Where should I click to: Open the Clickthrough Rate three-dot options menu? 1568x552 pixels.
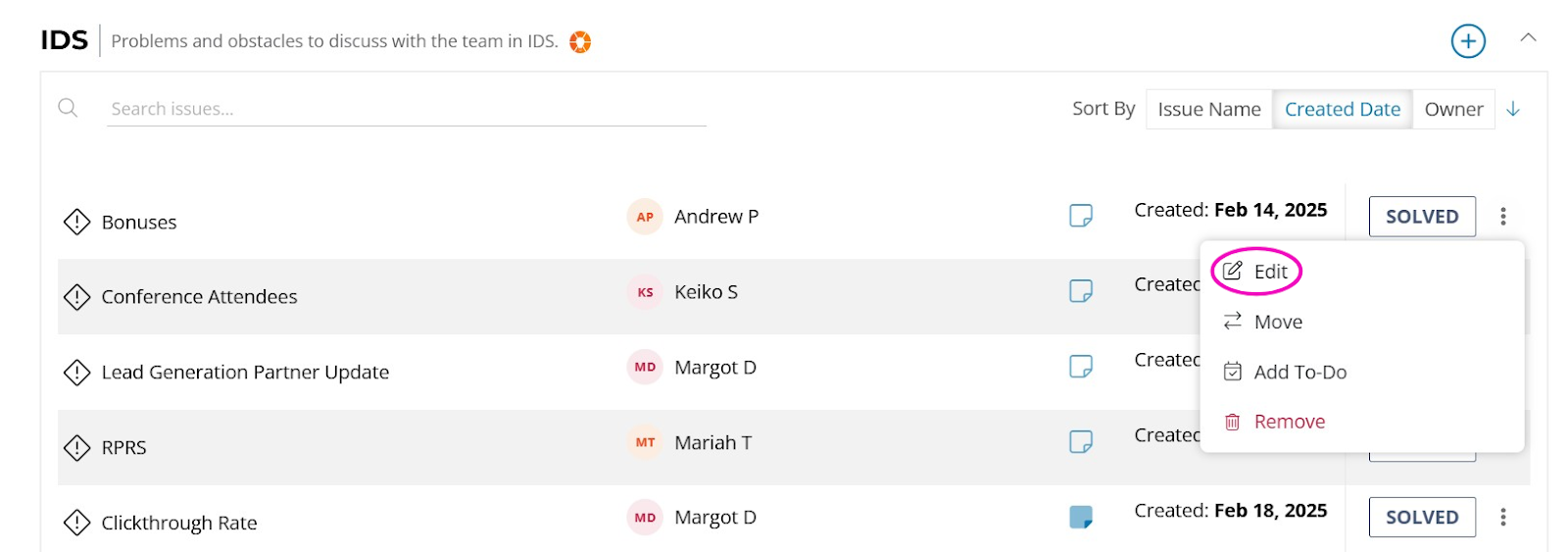pyautogui.click(x=1503, y=517)
